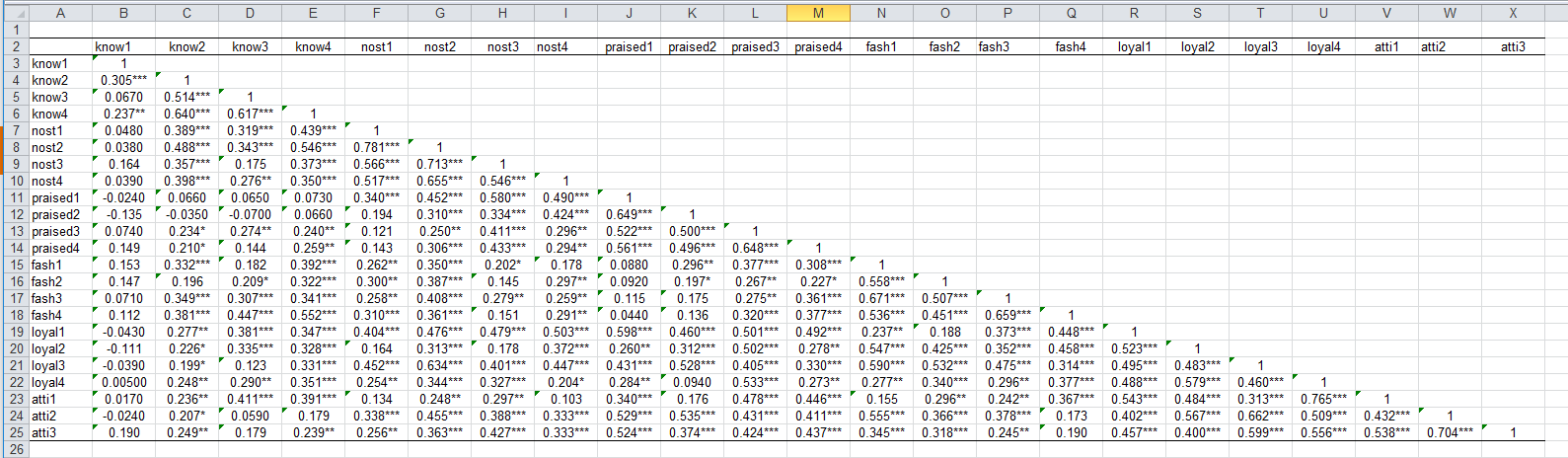Select column F header
The image size is (1568, 458).
376,13
